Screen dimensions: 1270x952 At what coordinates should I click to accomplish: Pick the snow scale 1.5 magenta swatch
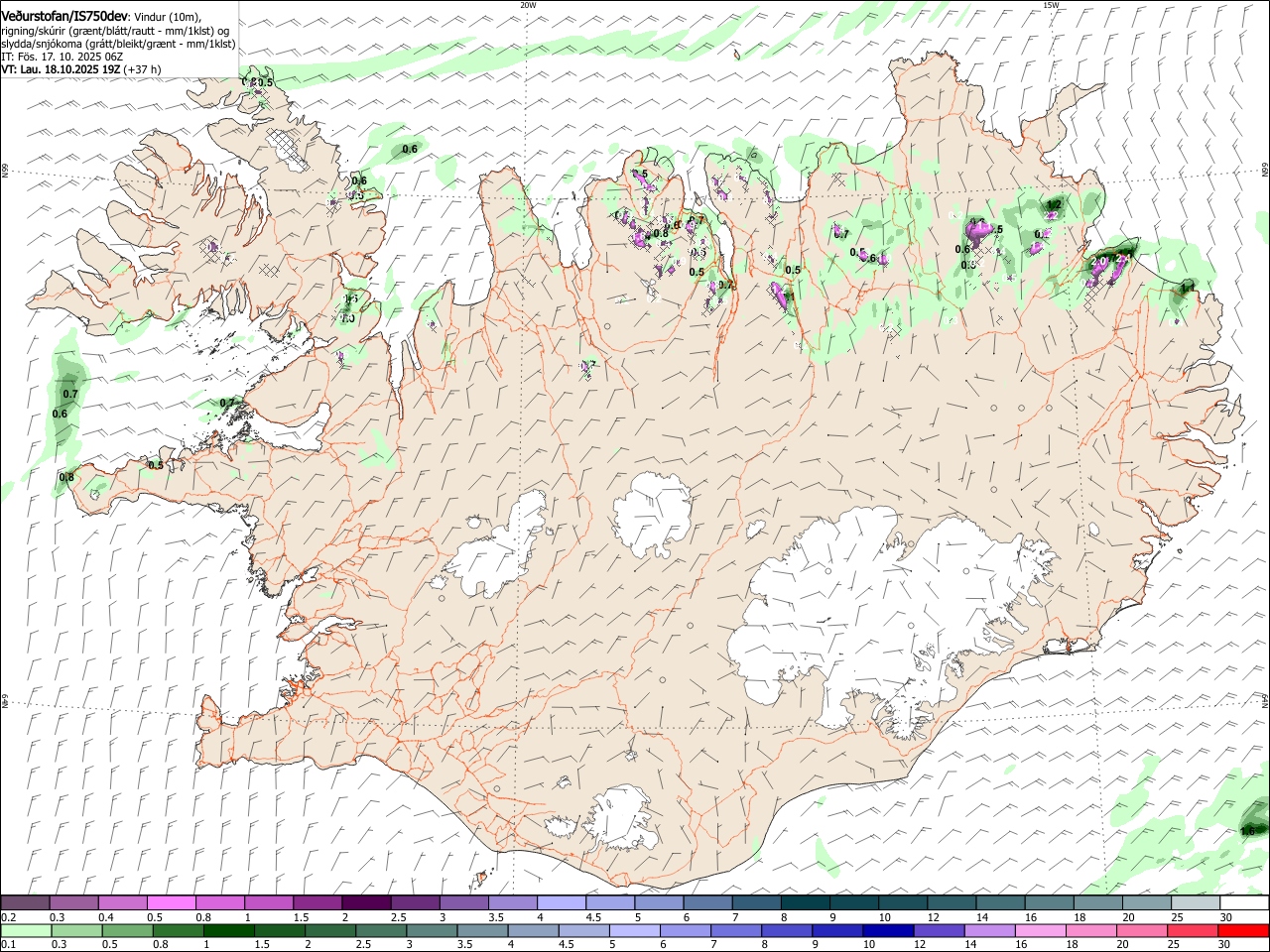point(317,903)
